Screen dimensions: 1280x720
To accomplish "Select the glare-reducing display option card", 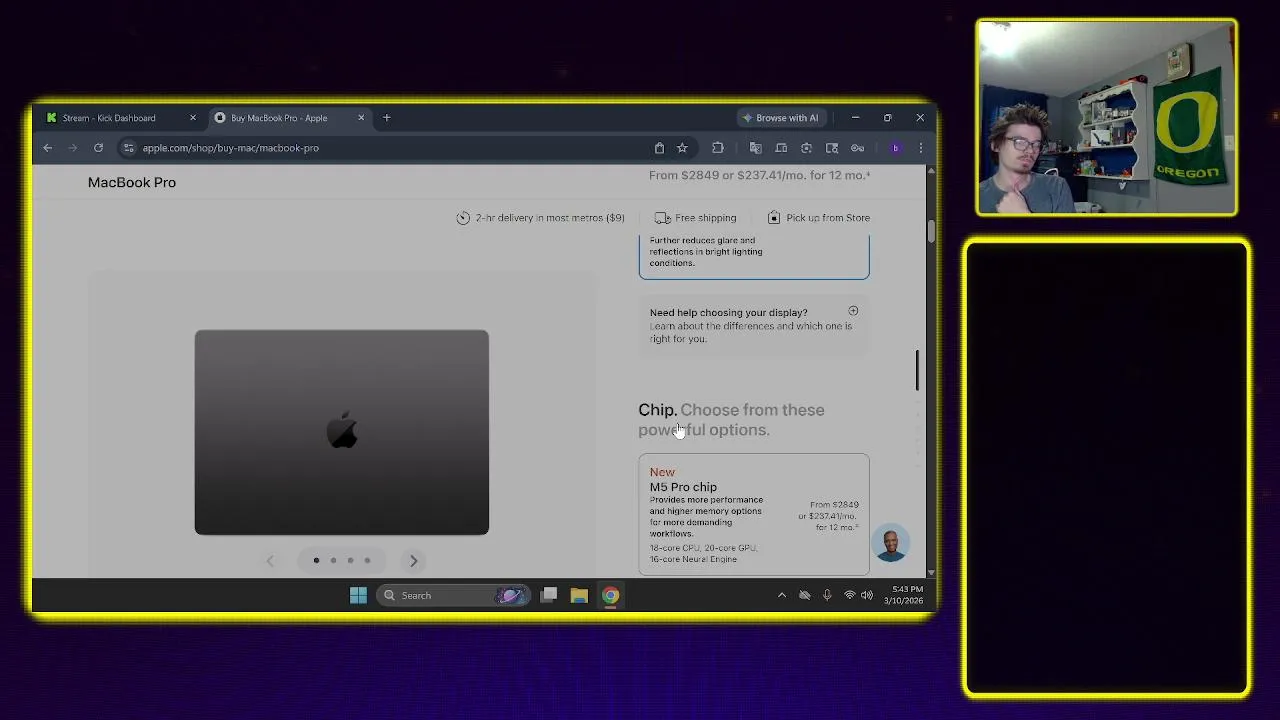I will click(x=754, y=256).
